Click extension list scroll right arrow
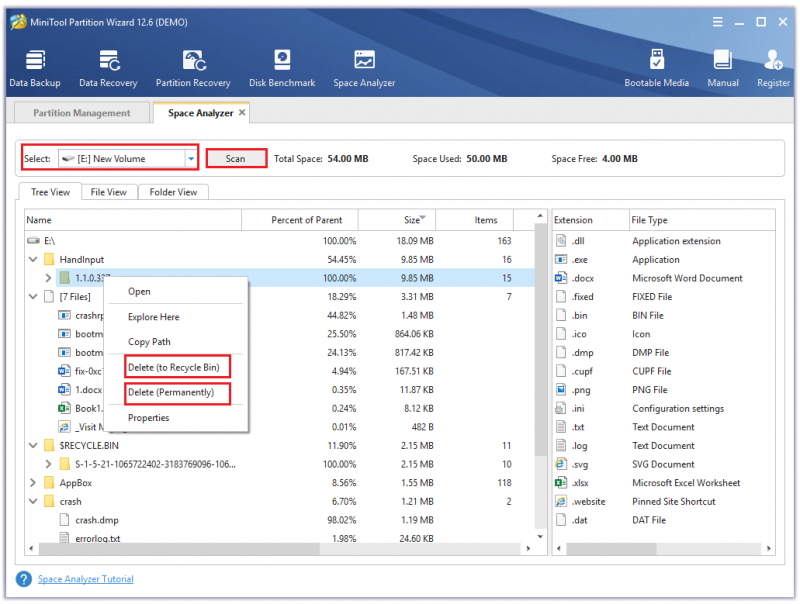Viewport: 800px width, 604px height. pos(769,548)
